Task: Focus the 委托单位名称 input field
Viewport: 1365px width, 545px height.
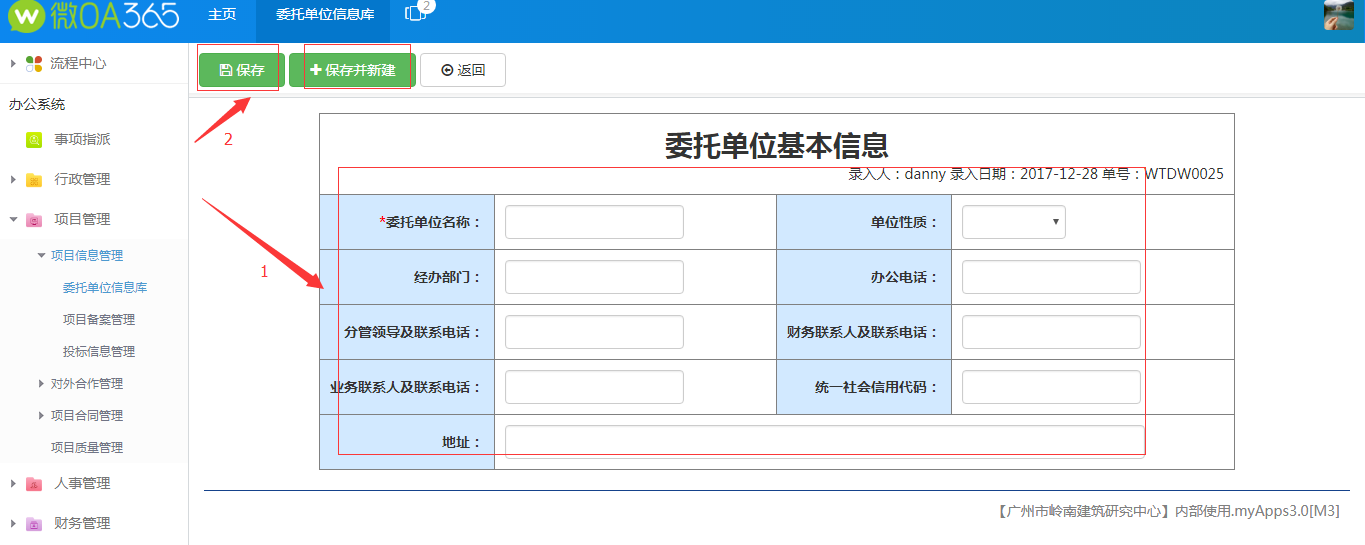Action: point(594,222)
